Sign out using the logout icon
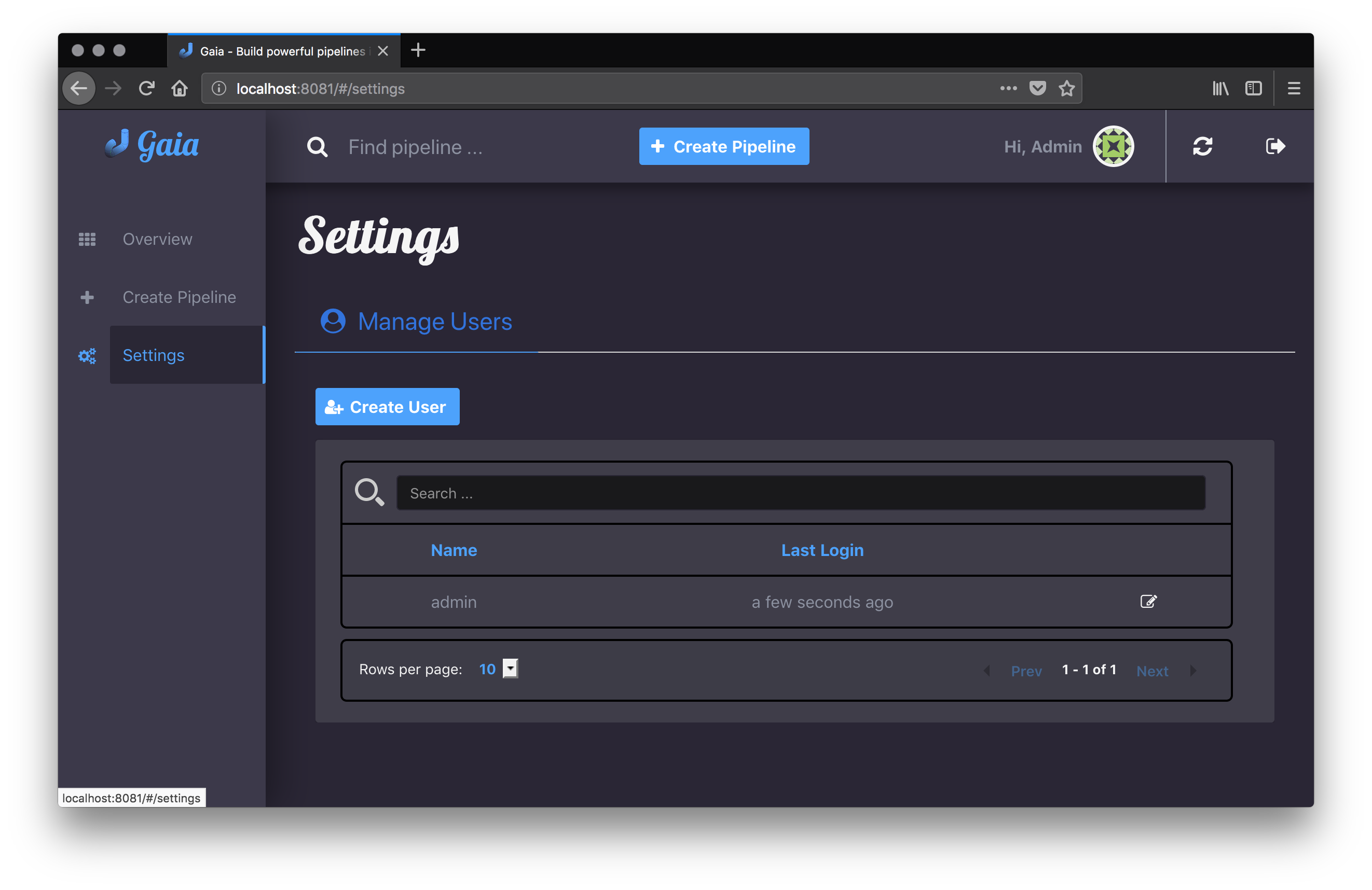 pos(1275,146)
